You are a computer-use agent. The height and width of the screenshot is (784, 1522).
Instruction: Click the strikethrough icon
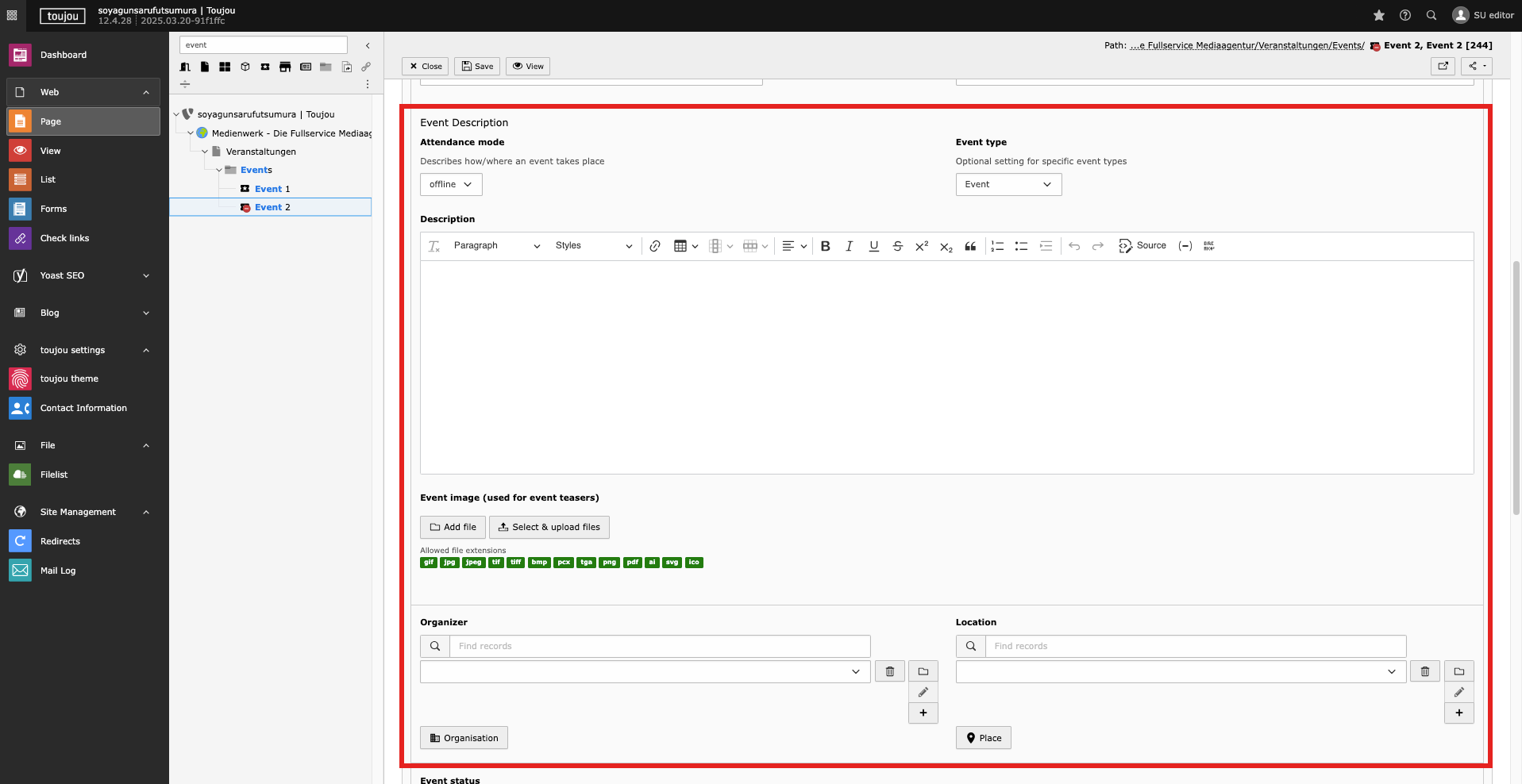pos(897,246)
